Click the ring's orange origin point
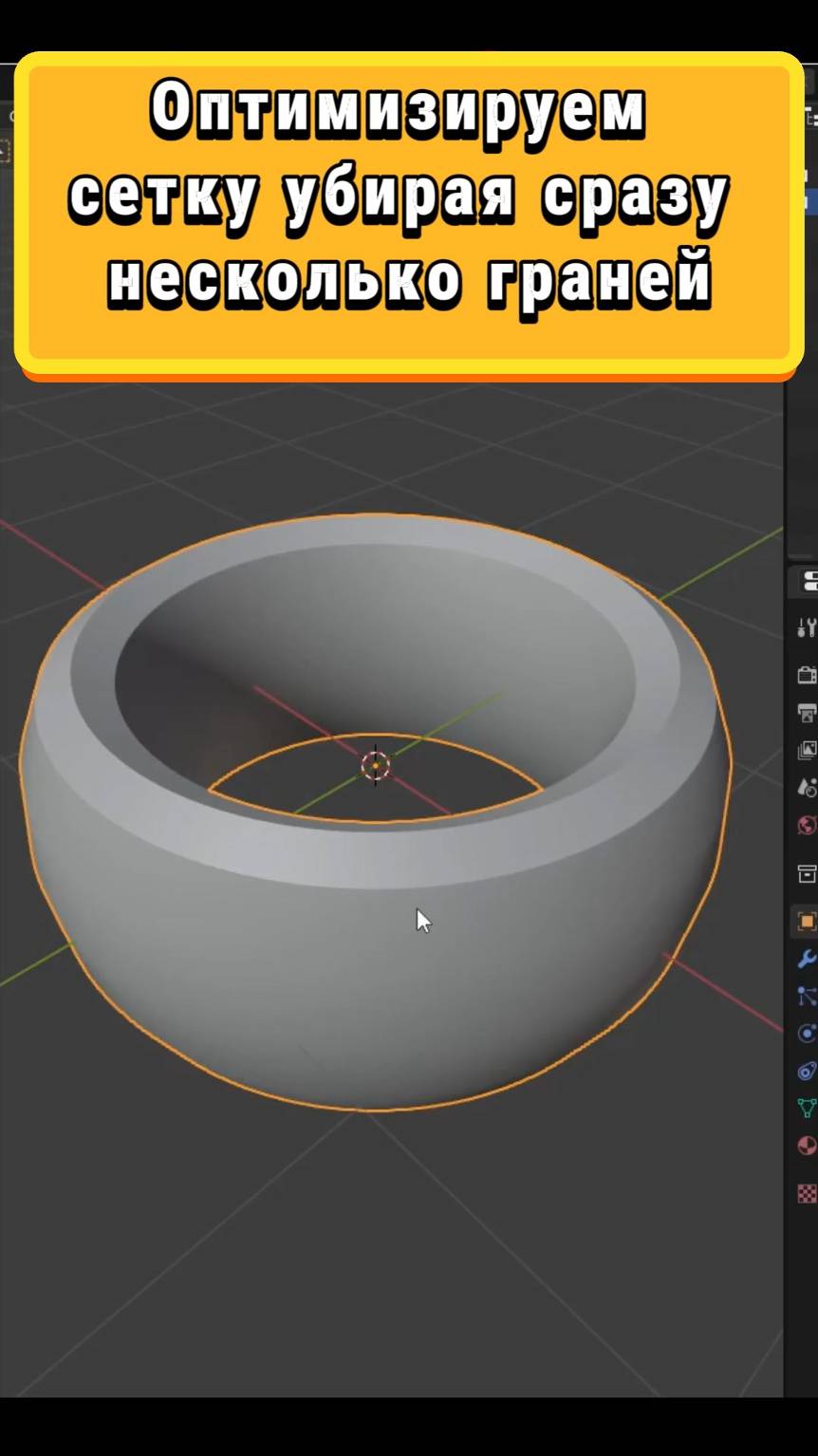 coord(376,765)
